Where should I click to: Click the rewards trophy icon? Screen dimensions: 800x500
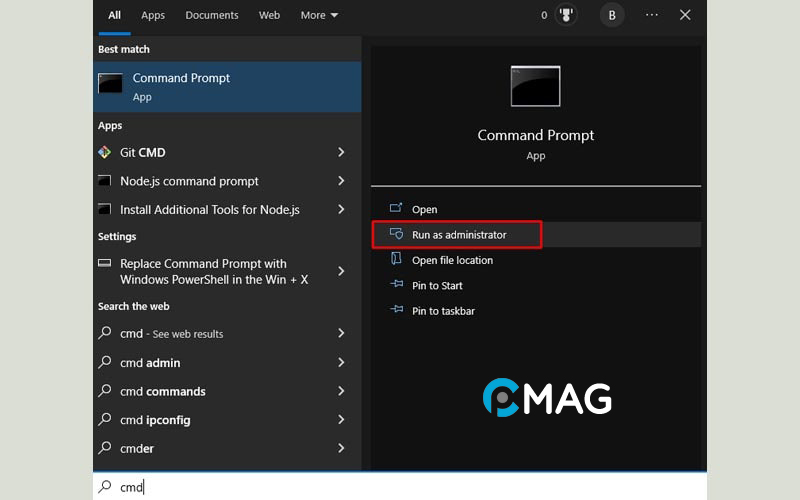pos(566,15)
